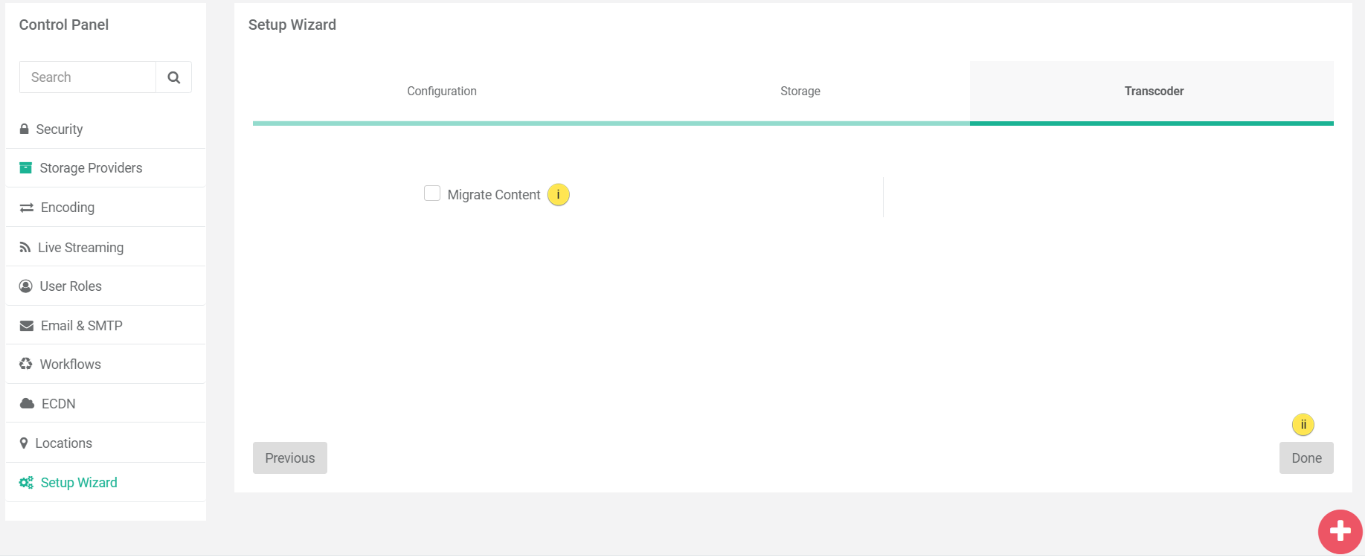This screenshot has width=1365, height=556.
Task: Switch to the Storage wizard tab
Action: tap(800, 91)
